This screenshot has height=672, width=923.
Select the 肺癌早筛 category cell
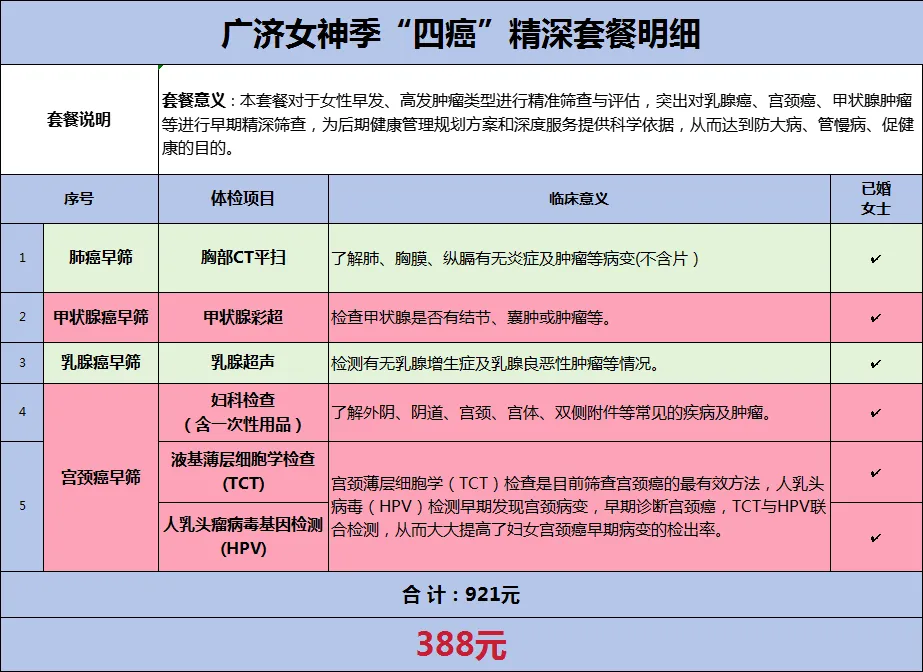click(x=100, y=258)
